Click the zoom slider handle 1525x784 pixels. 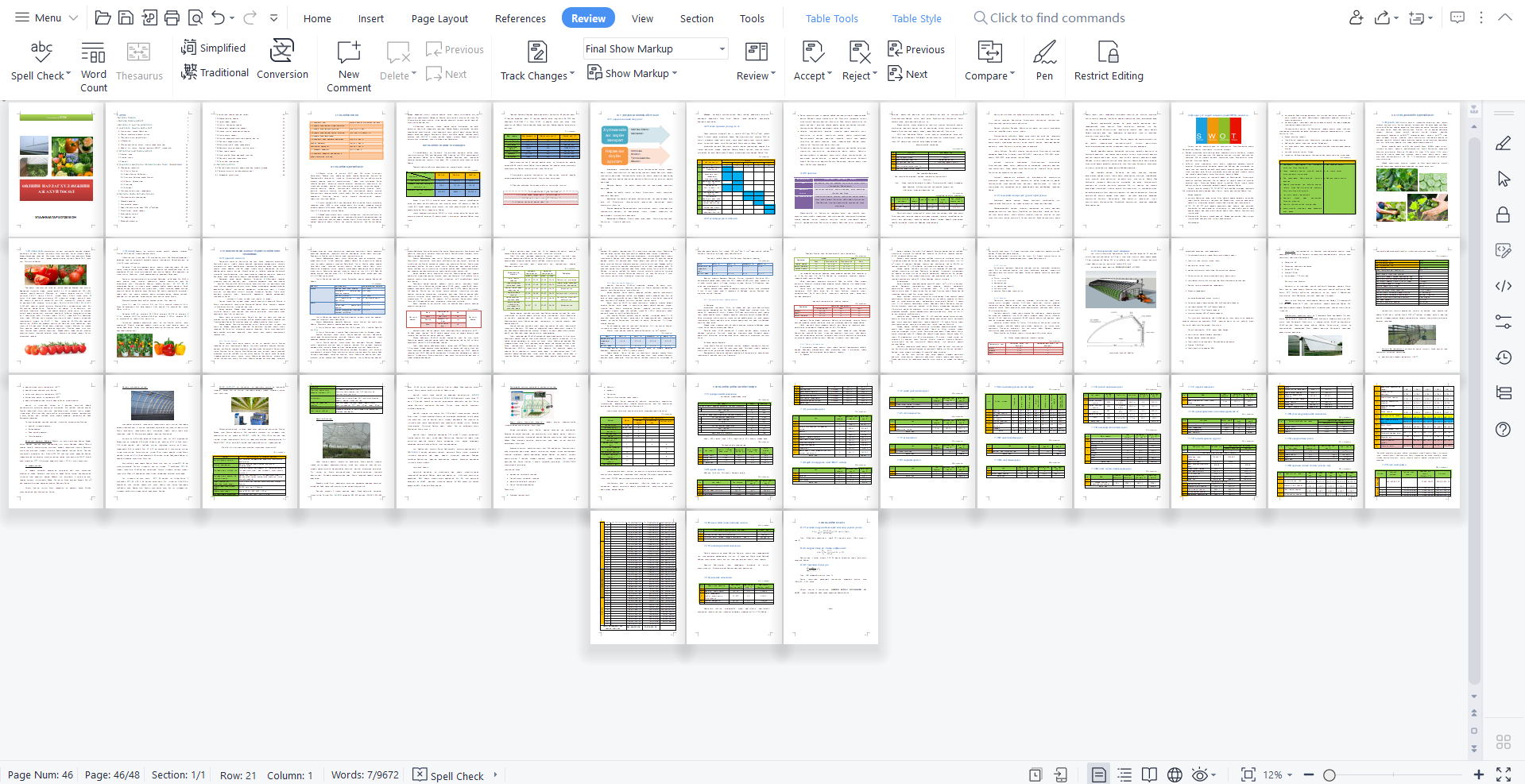point(1330,774)
